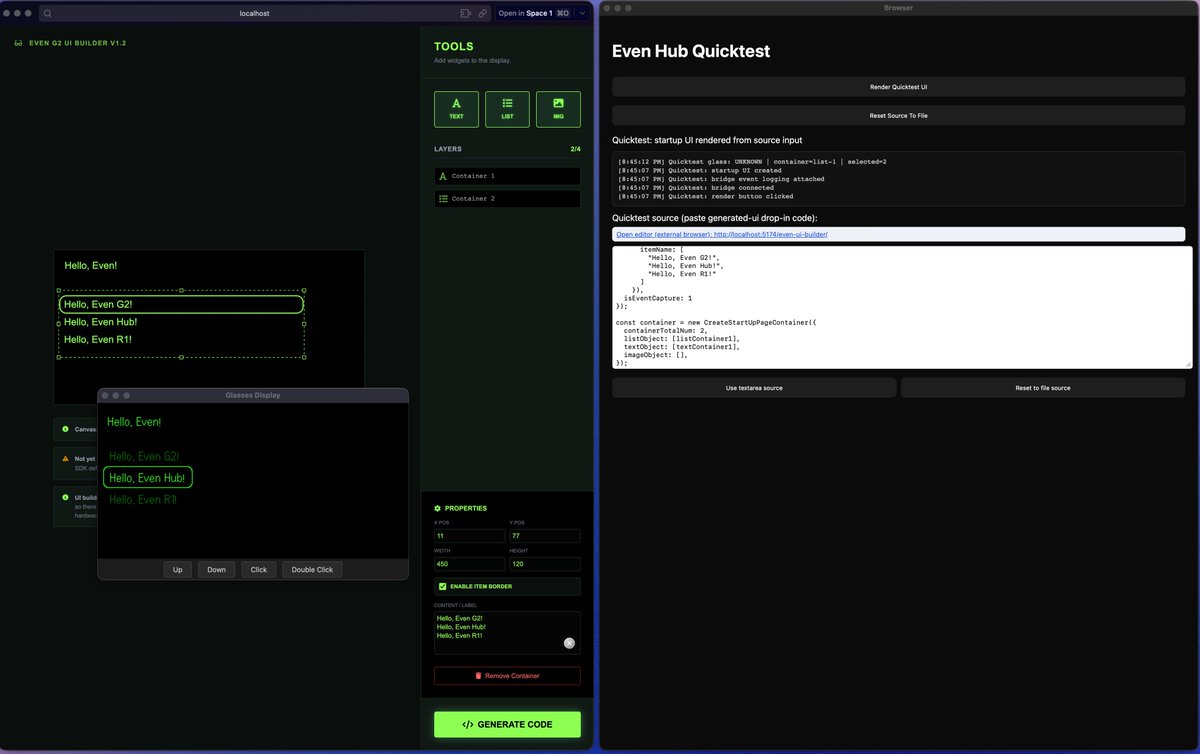Viewport: 1200px width, 754px height.
Task: Select Container 1 text layer
Action: [507, 176]
